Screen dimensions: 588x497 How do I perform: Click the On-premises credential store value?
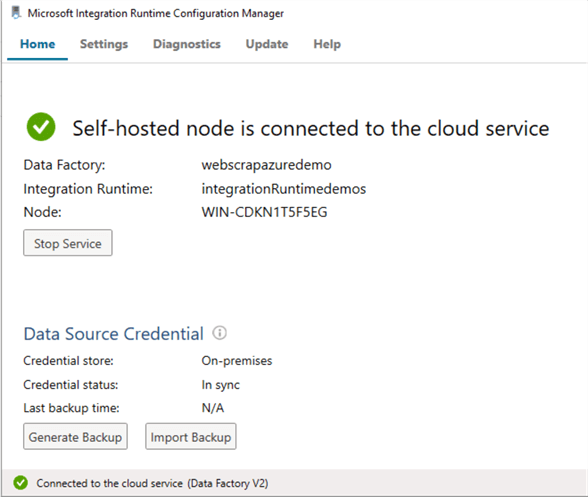tap(237, 361)
